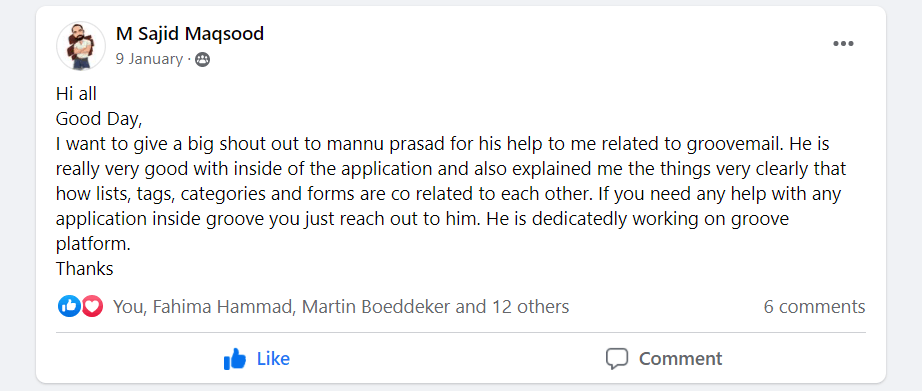Click the 'Like' text label
Screen dimensions: 922x391
[x=273, y=359]
